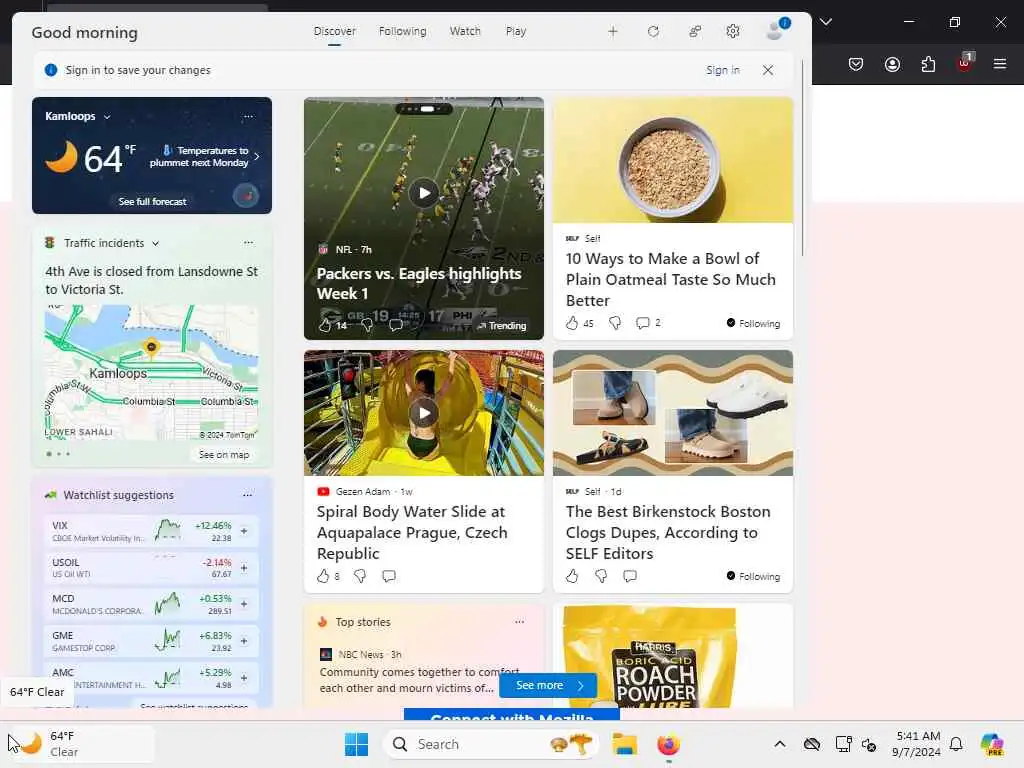Add a widget with the plus icon
Viewport: 1024px width, 768px height.
[x=613, y=31]
